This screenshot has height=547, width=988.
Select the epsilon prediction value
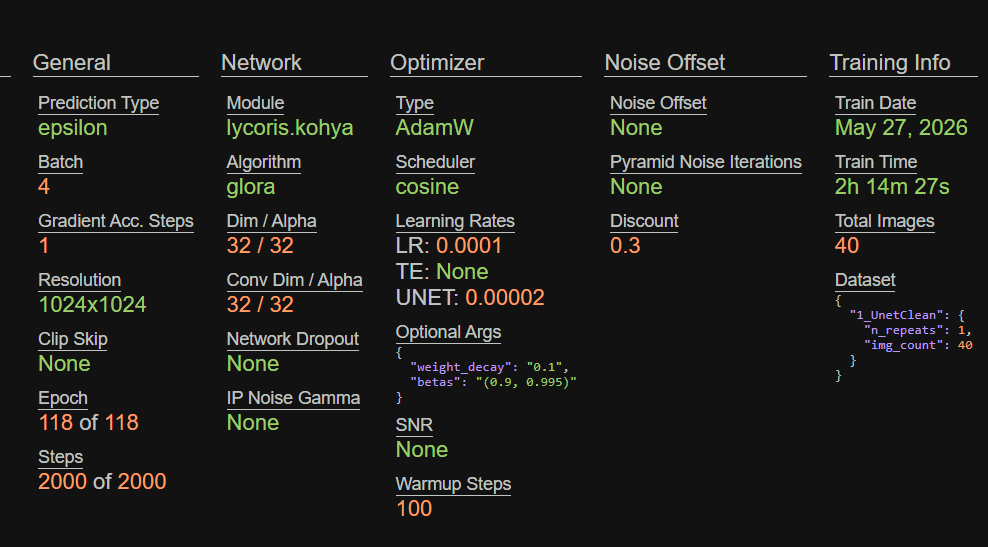coord(72,128)
